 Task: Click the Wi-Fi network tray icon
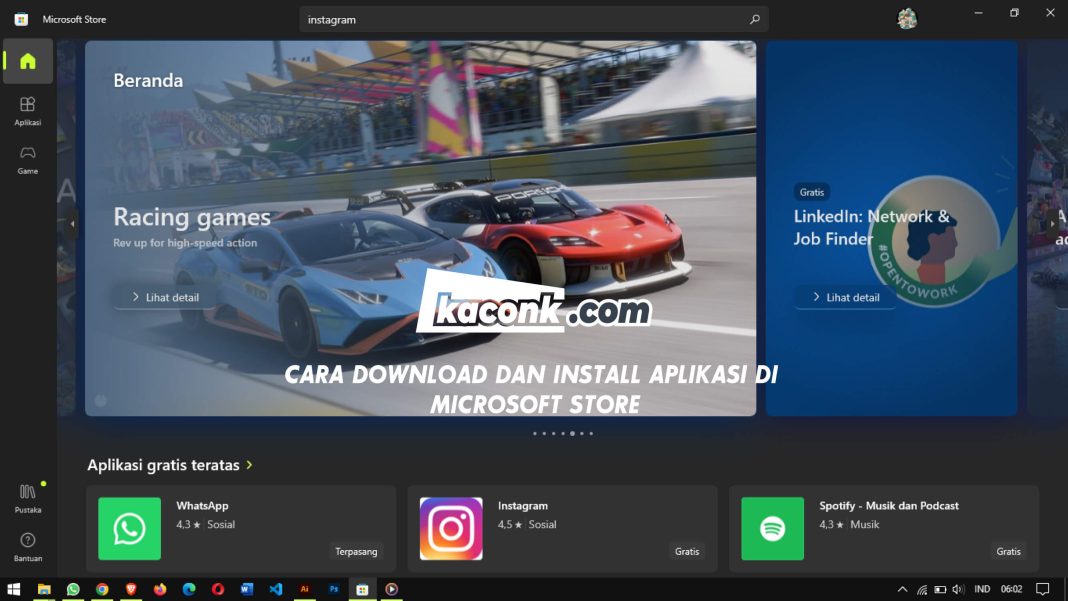coord(922,589)
